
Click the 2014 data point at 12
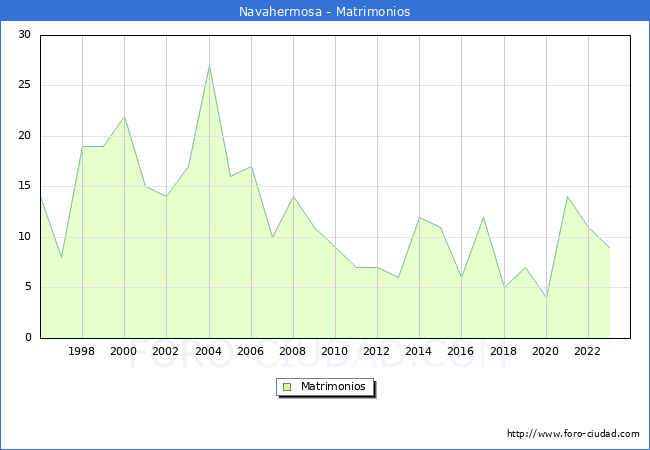[420, 217]
